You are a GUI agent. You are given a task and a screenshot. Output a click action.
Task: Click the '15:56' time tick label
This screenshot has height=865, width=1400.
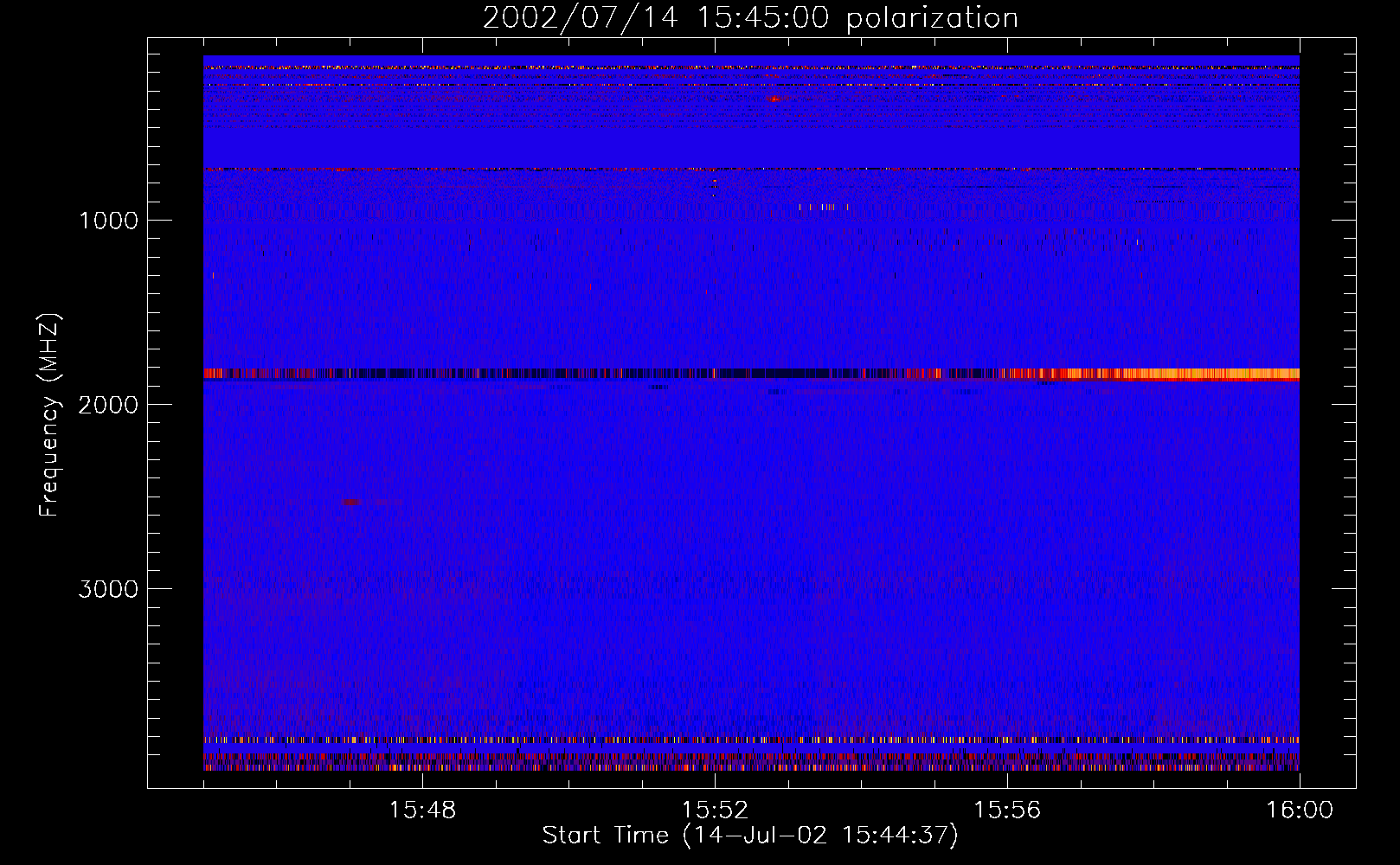tap(1007, 811)
